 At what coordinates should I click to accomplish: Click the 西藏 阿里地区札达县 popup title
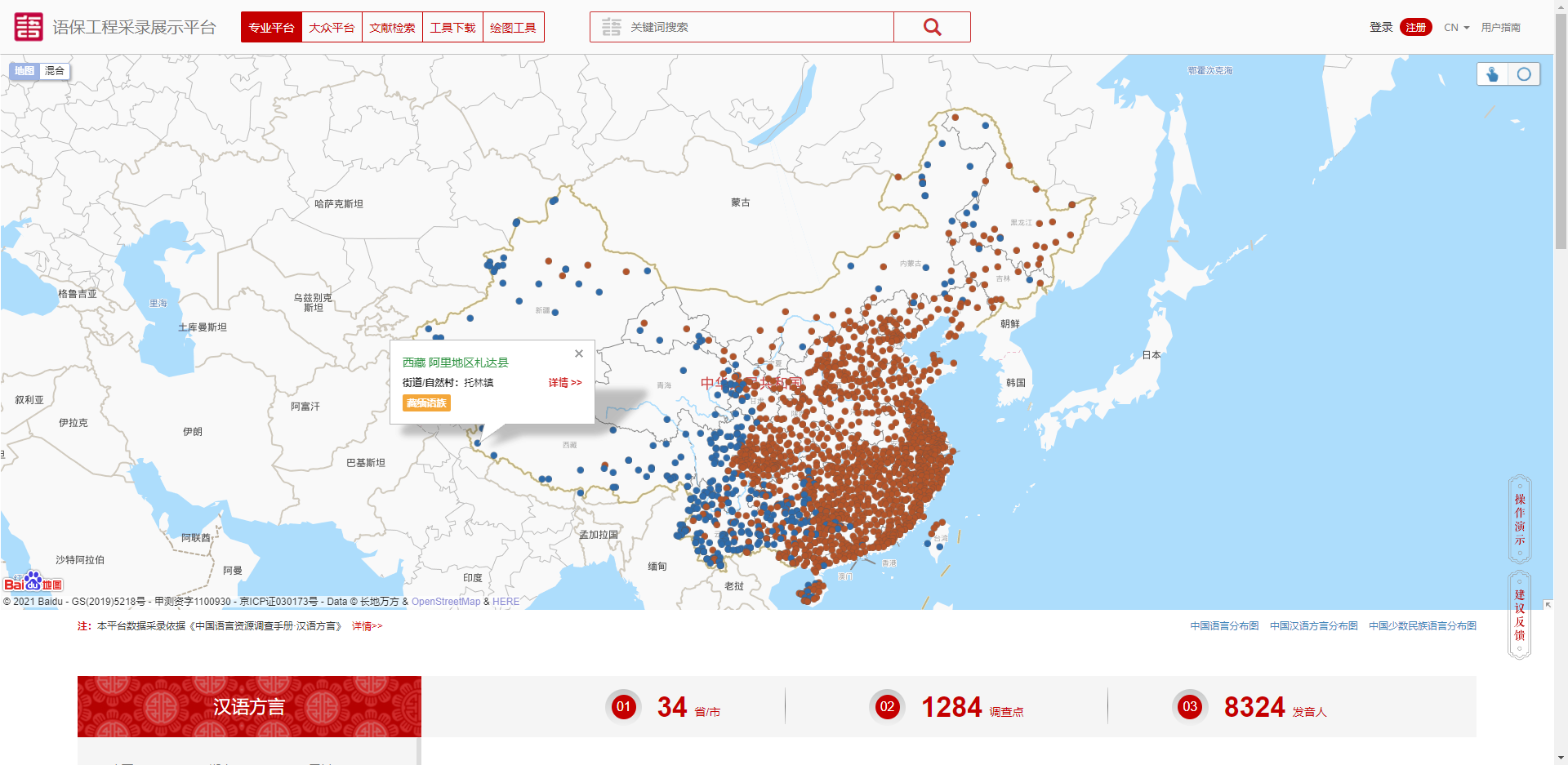[x=456, y=362]
